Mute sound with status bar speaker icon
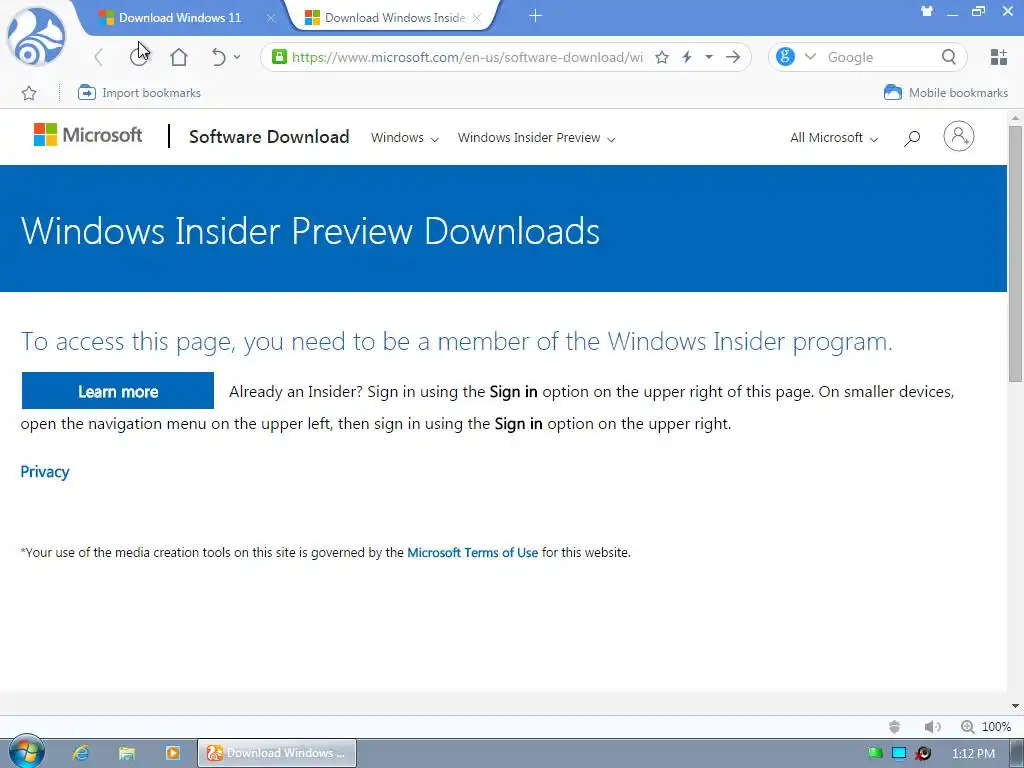The width and height of the screenshot is (1024, 768). tap(932, 727)
